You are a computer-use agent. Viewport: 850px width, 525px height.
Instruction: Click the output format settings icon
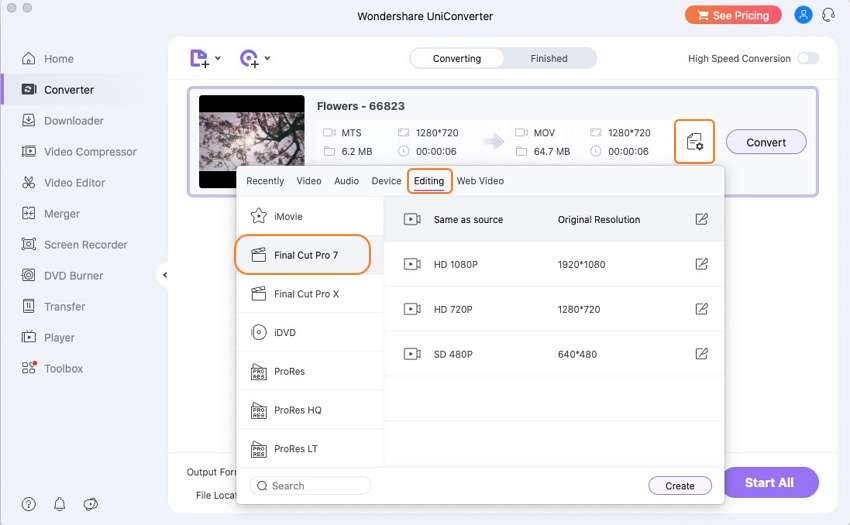click(x=695, y=142)
